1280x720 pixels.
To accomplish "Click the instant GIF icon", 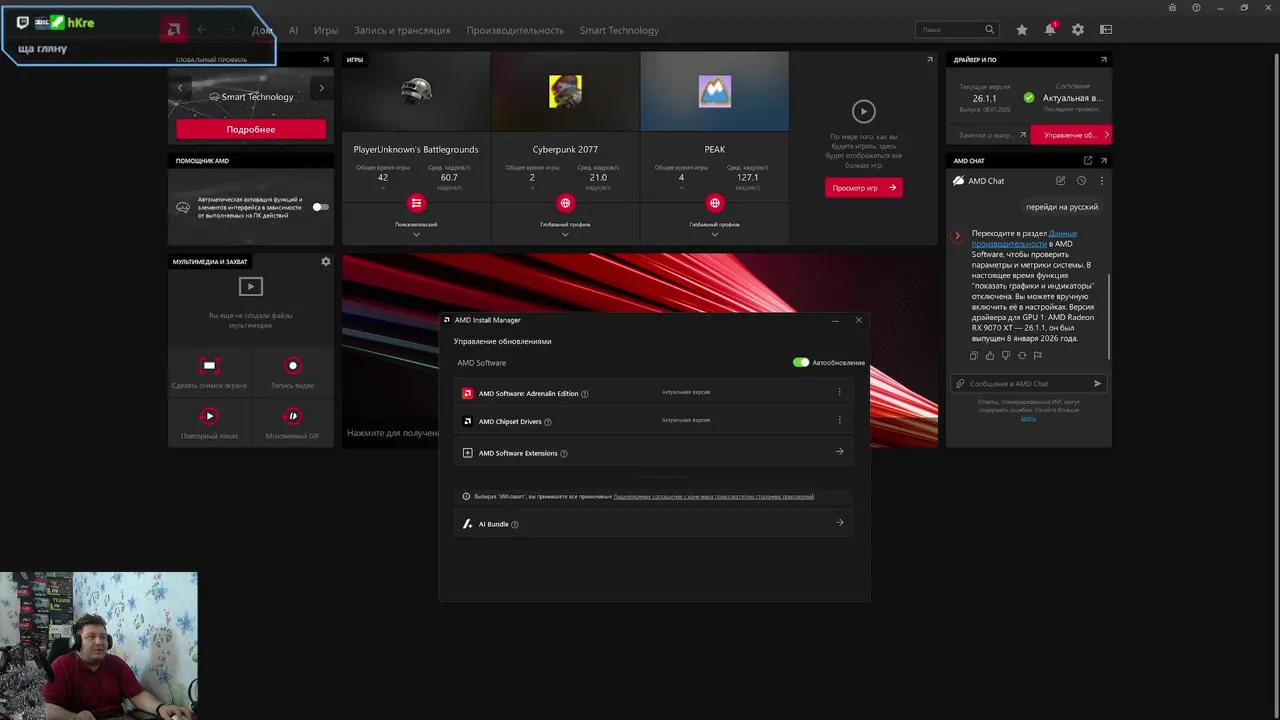I will 293,416.
